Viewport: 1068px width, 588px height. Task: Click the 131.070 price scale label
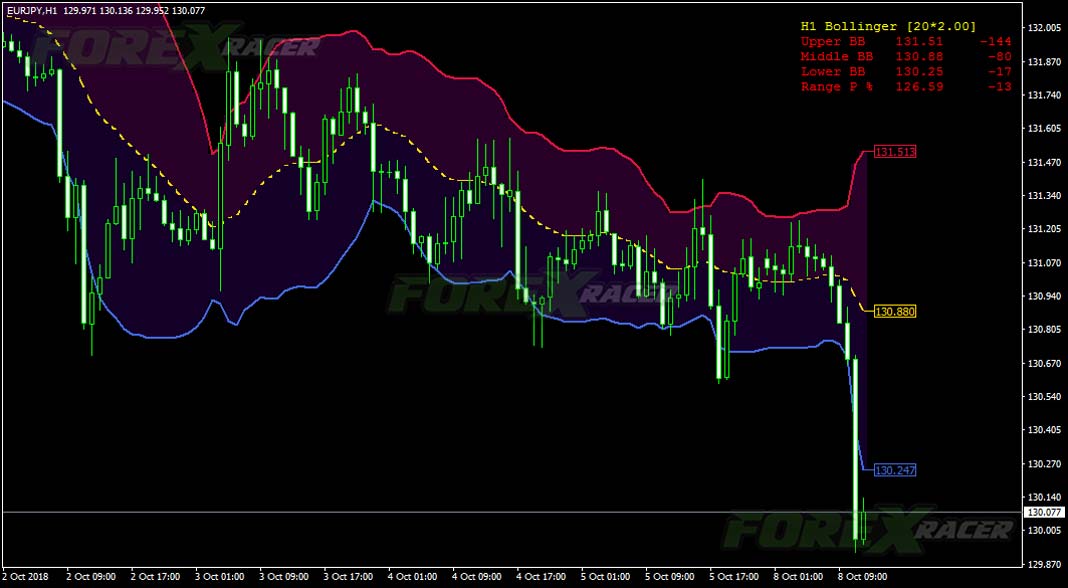tap(1043, 262)
